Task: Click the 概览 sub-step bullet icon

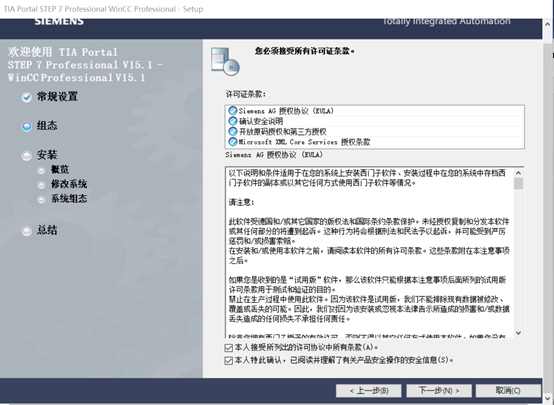Action: pos(41,170)
